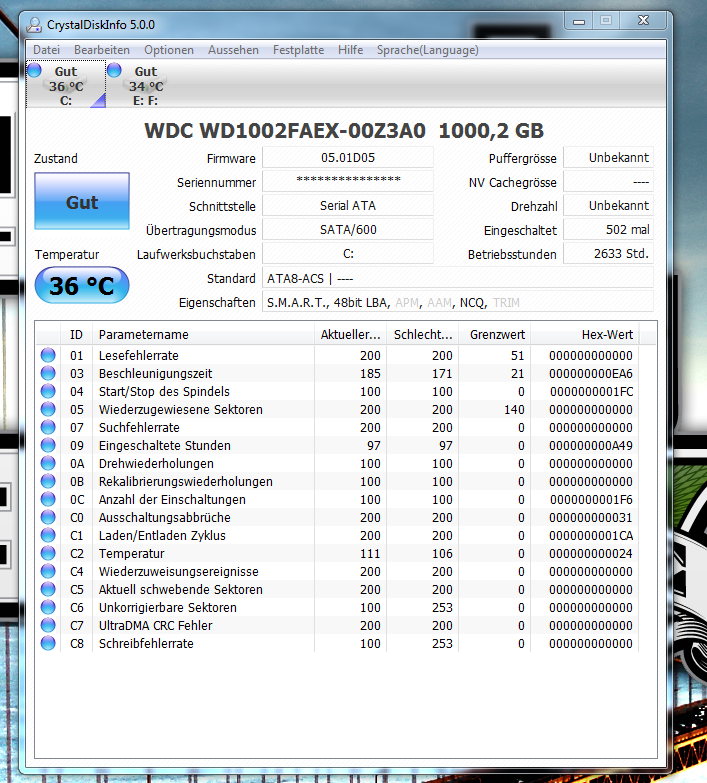Viewport: 707px width, 783px height.
Task: Click the Puffergrösse field Unbekannt
Action: coord(608,158)
